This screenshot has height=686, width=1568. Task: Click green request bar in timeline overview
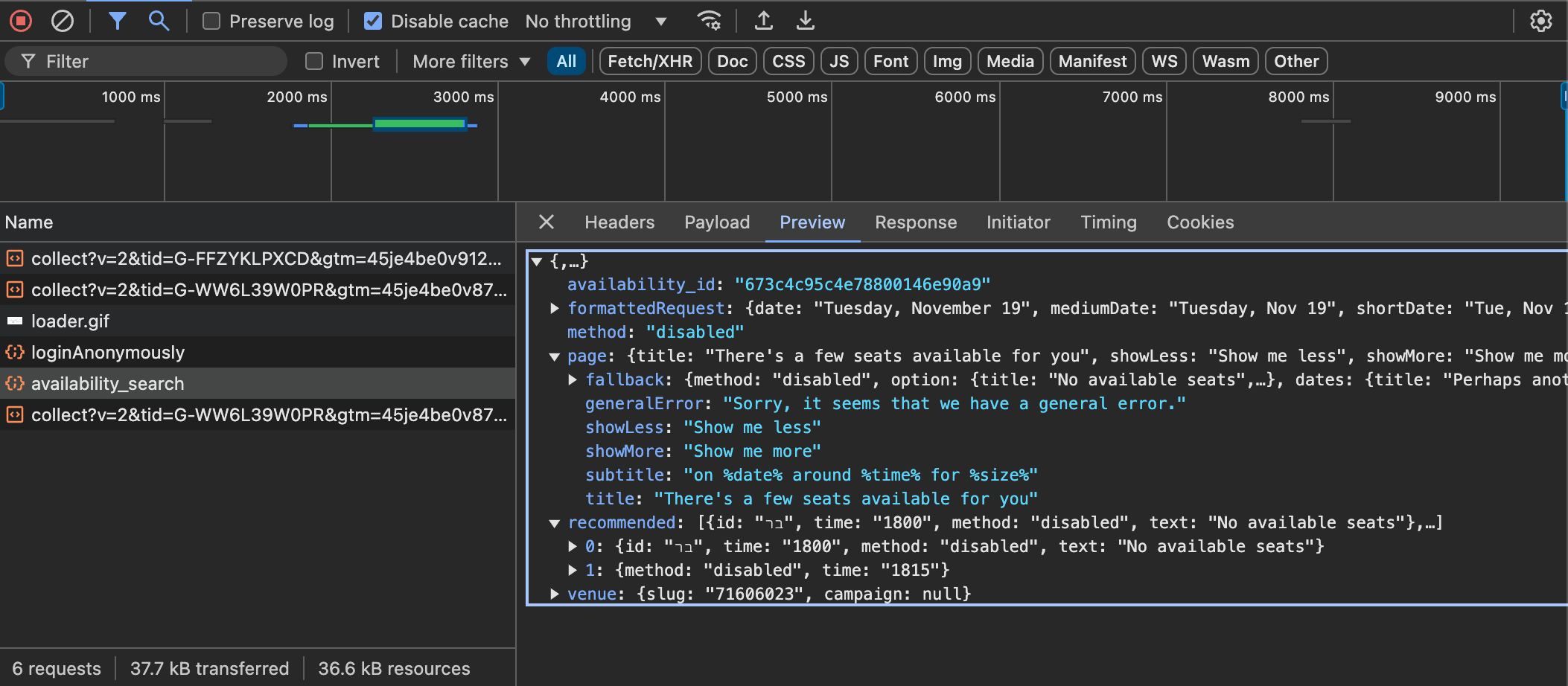coord(420,124)
